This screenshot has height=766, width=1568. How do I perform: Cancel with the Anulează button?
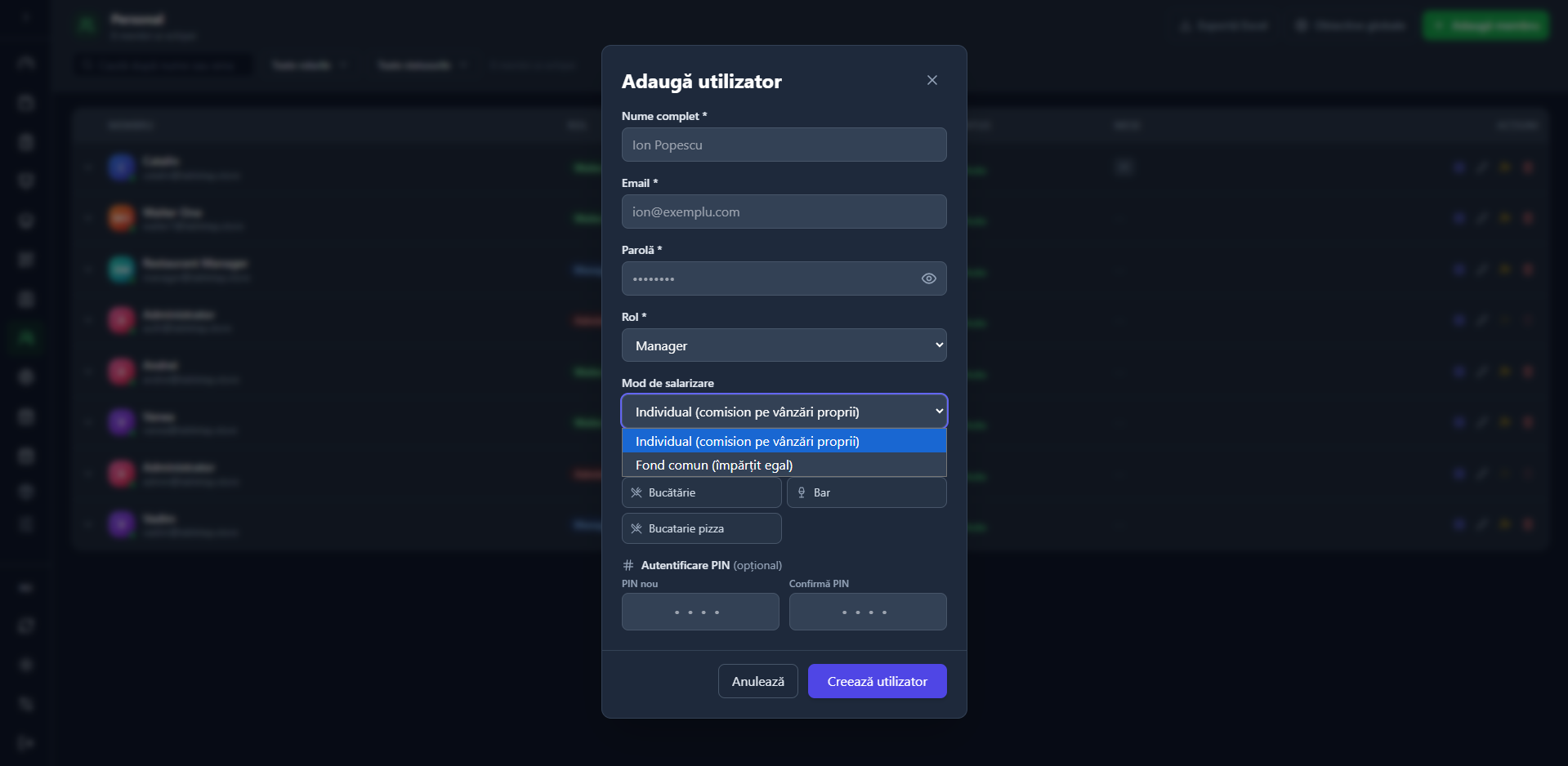pyautogui.click(x=757, y=681)
